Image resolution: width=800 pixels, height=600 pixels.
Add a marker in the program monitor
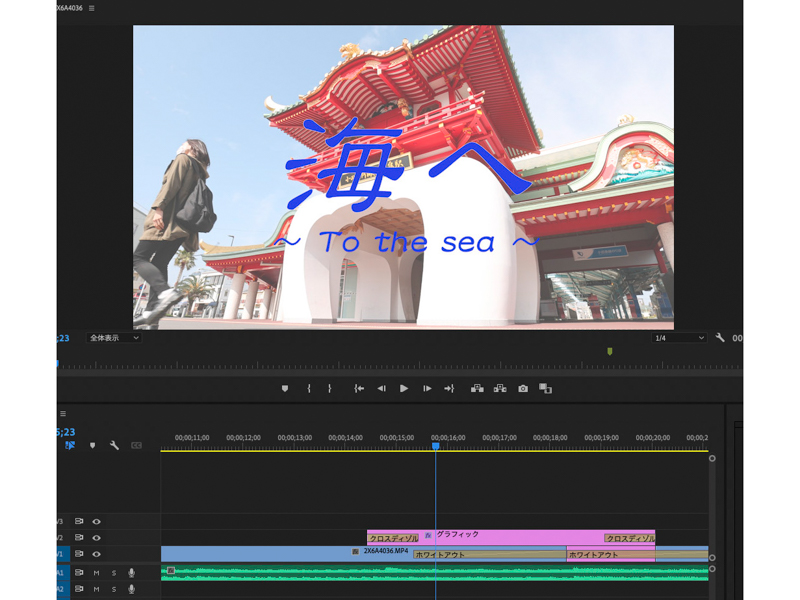[285, 389]
